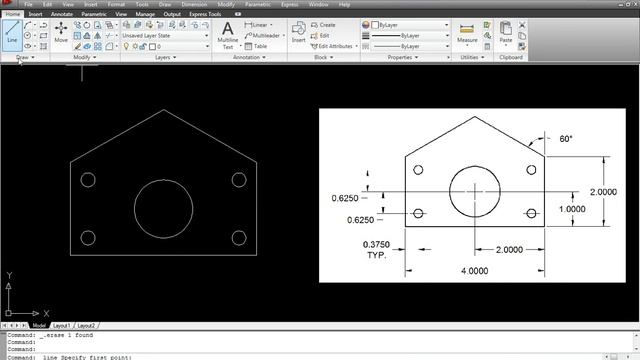Click the Measure tool
Screen dimensions: 640x360
467,33
